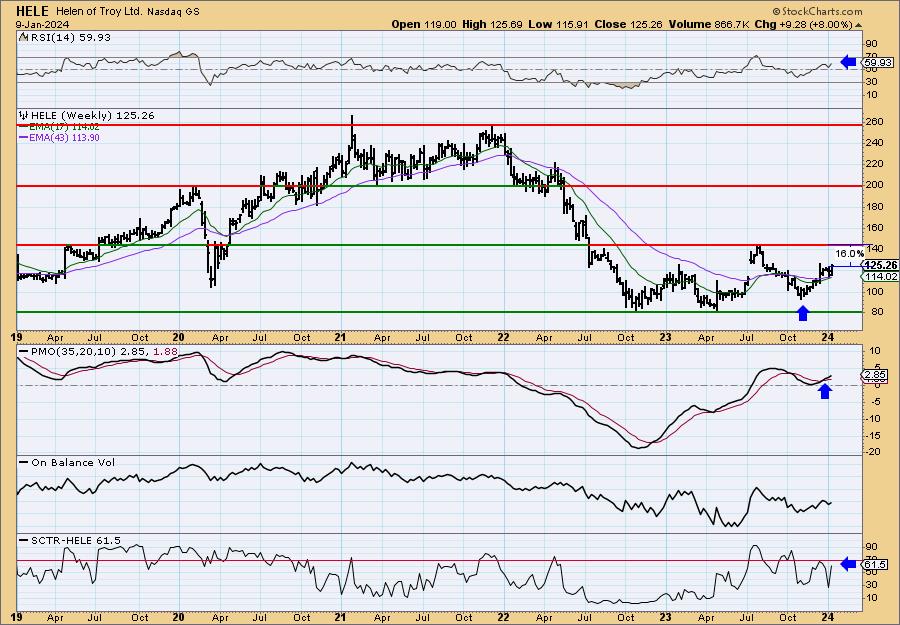
Task: Click the SCTR-HELE 61.5 indicator label
Action: (76, 540)
